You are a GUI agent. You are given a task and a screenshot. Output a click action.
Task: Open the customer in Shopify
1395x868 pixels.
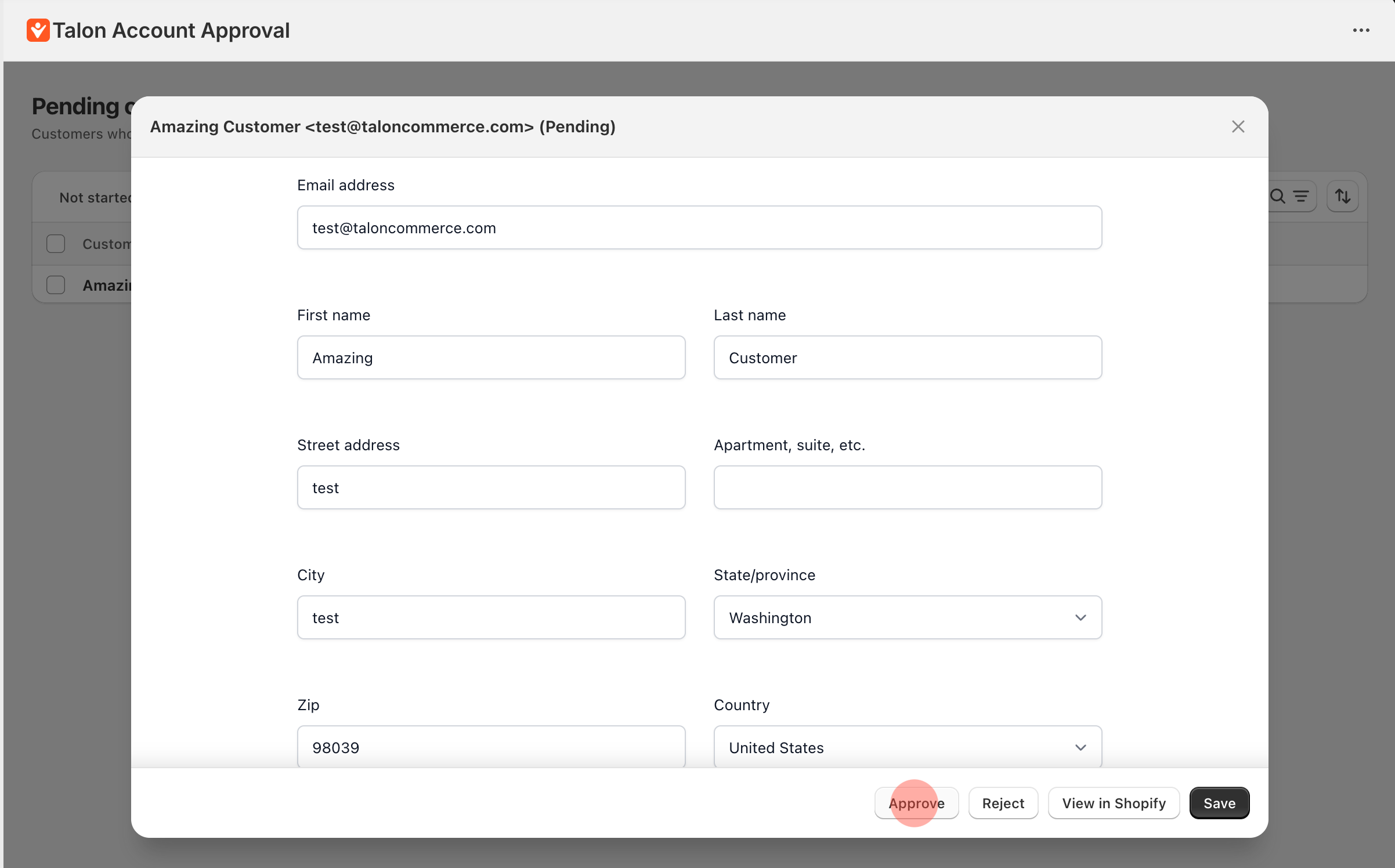pos(1114,803)
